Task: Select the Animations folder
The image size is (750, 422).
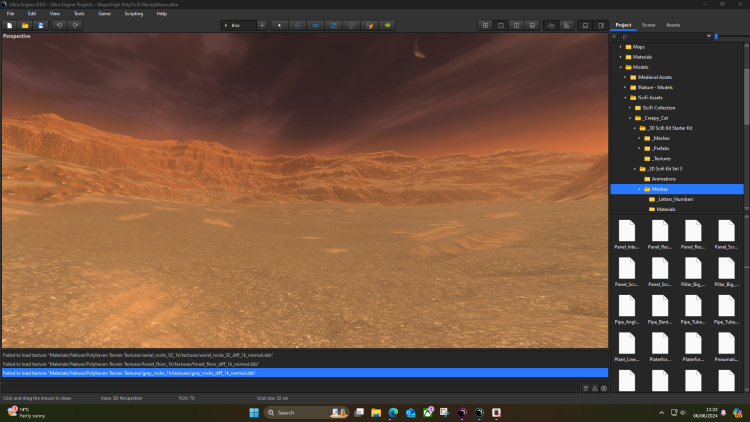Action: [660, 179]
